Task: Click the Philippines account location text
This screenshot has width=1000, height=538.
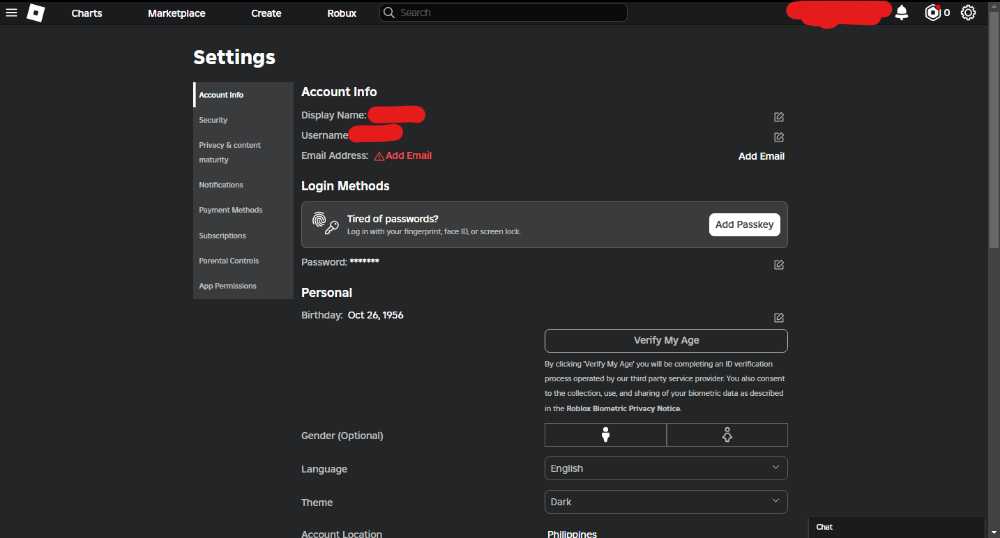Action: point(571,534)
